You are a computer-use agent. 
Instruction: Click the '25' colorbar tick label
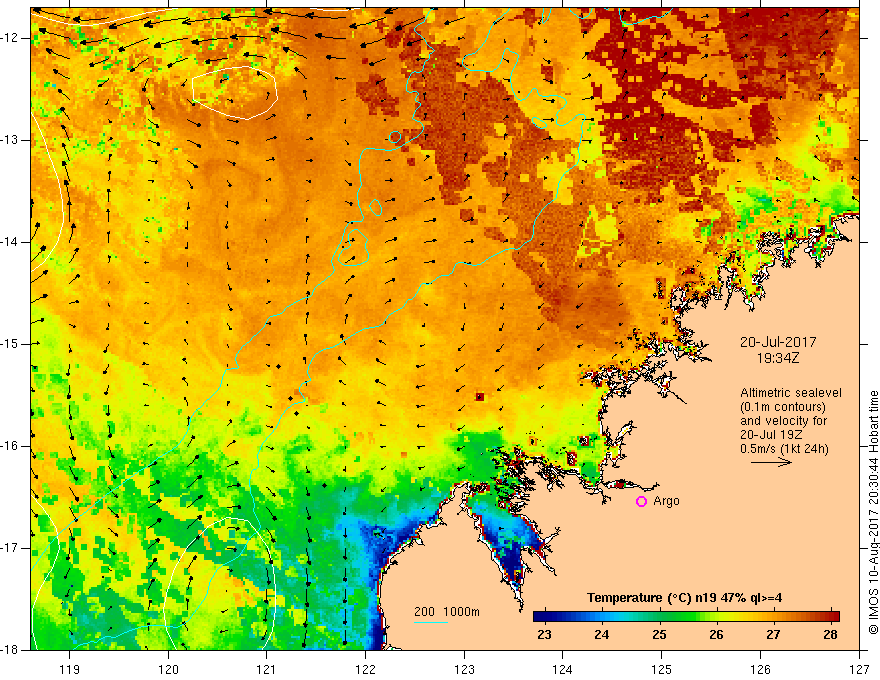pos(659,635)
